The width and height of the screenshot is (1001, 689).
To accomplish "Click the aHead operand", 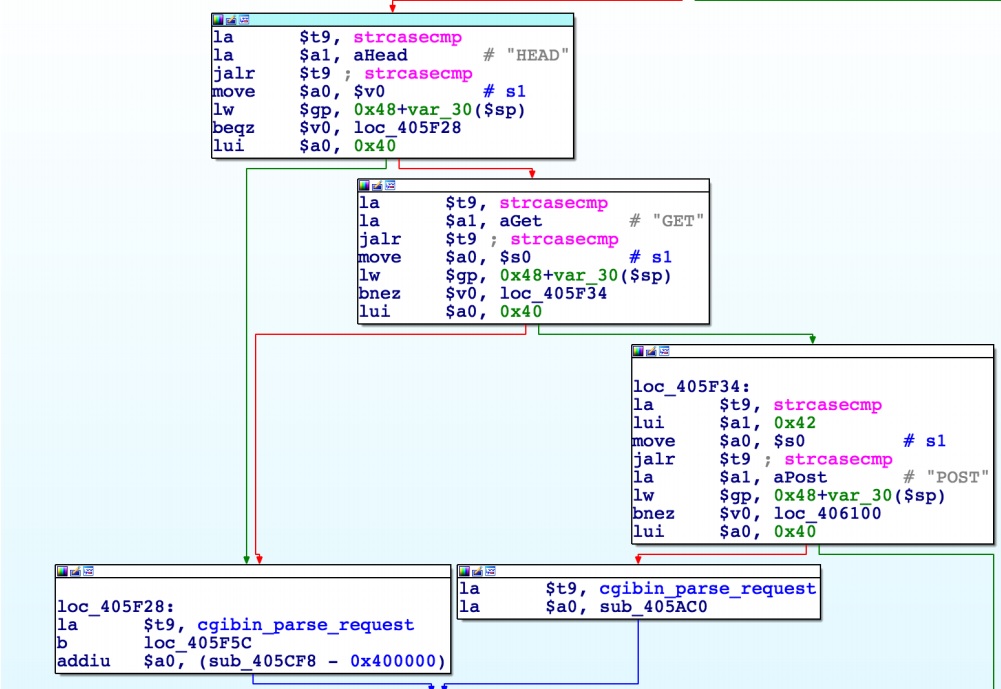I will click(380, 56).
